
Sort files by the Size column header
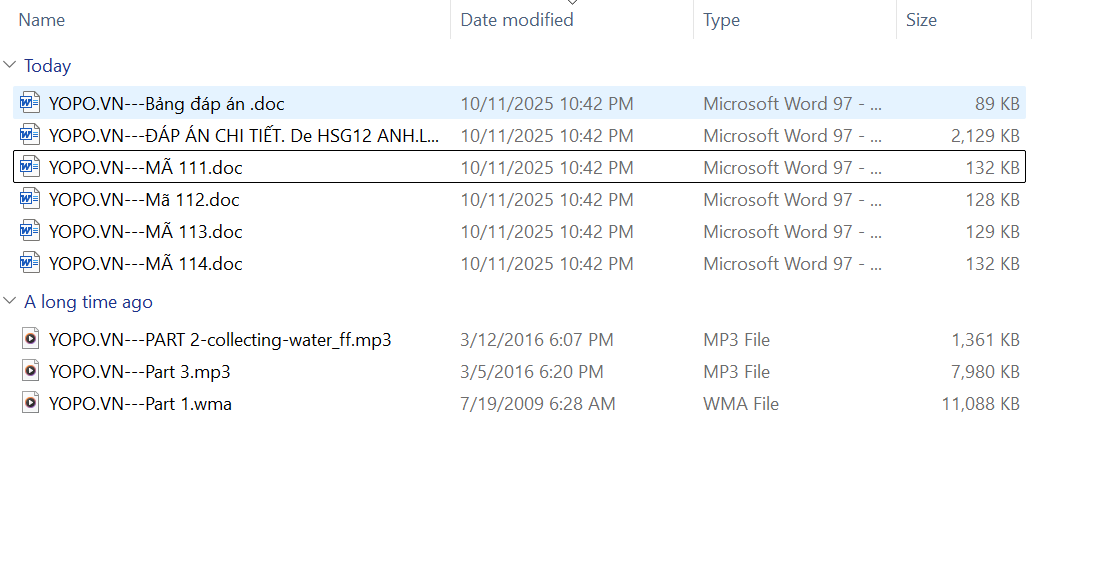[921, 19]
